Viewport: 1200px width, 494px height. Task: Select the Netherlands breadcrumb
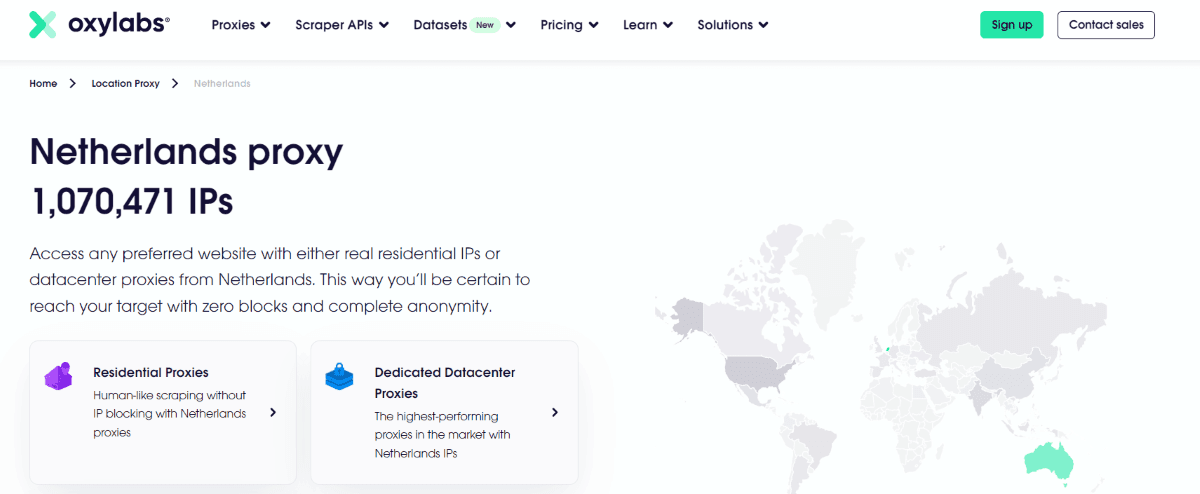(222, 84)
